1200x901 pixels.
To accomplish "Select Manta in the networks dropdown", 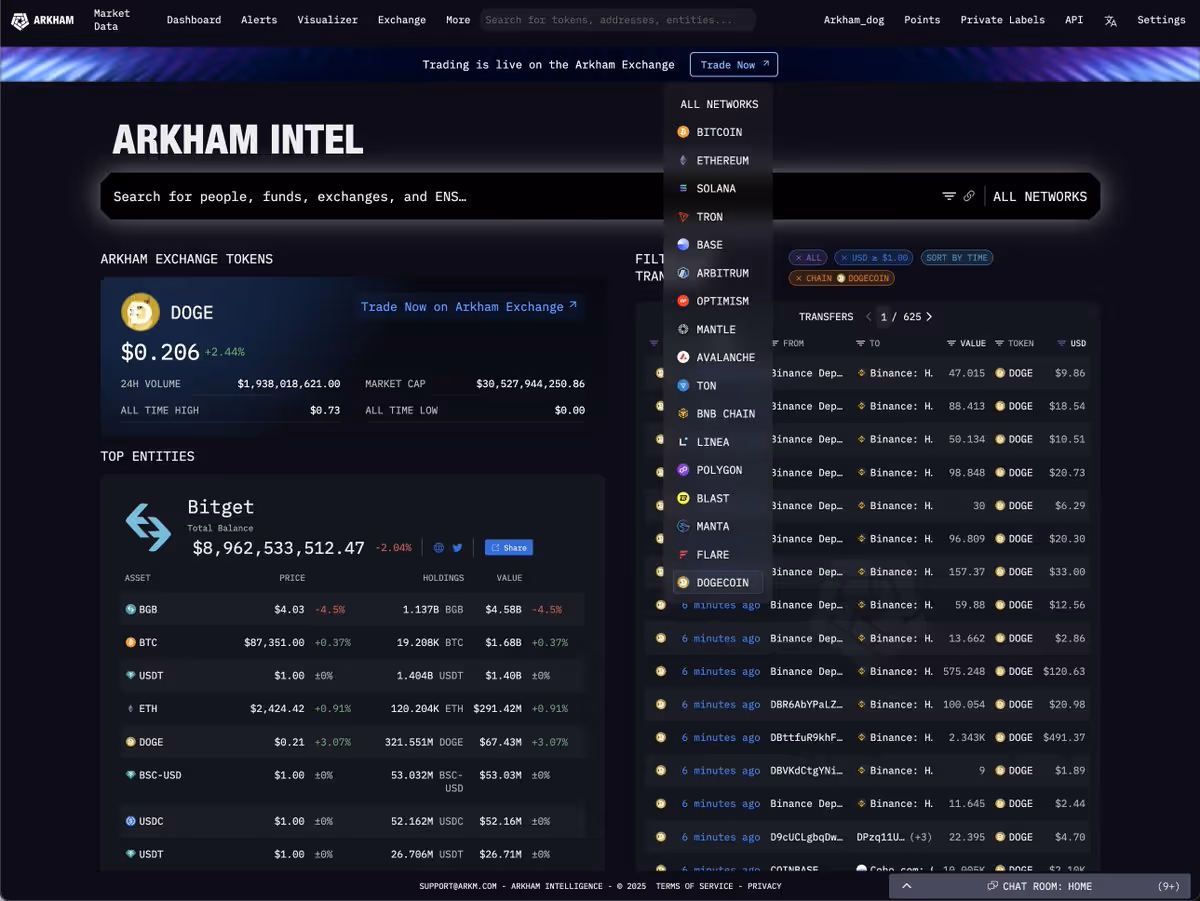I will [x=718, y=526].
